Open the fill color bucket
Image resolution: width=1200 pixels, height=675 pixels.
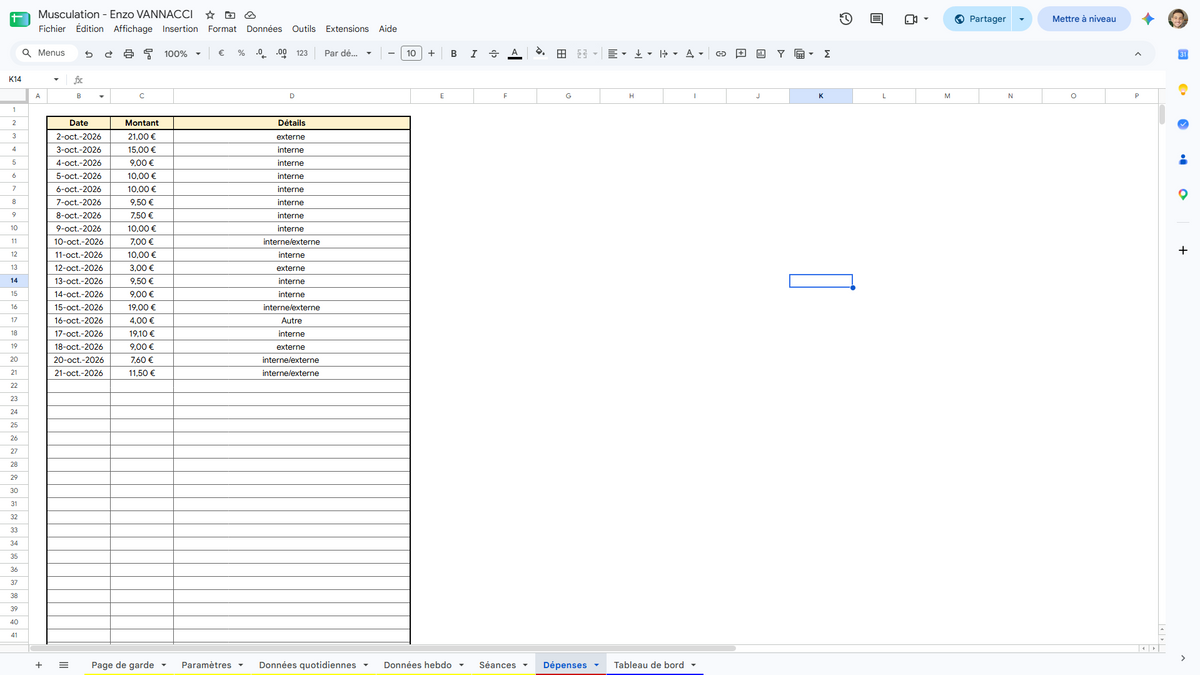coord(540,53)
